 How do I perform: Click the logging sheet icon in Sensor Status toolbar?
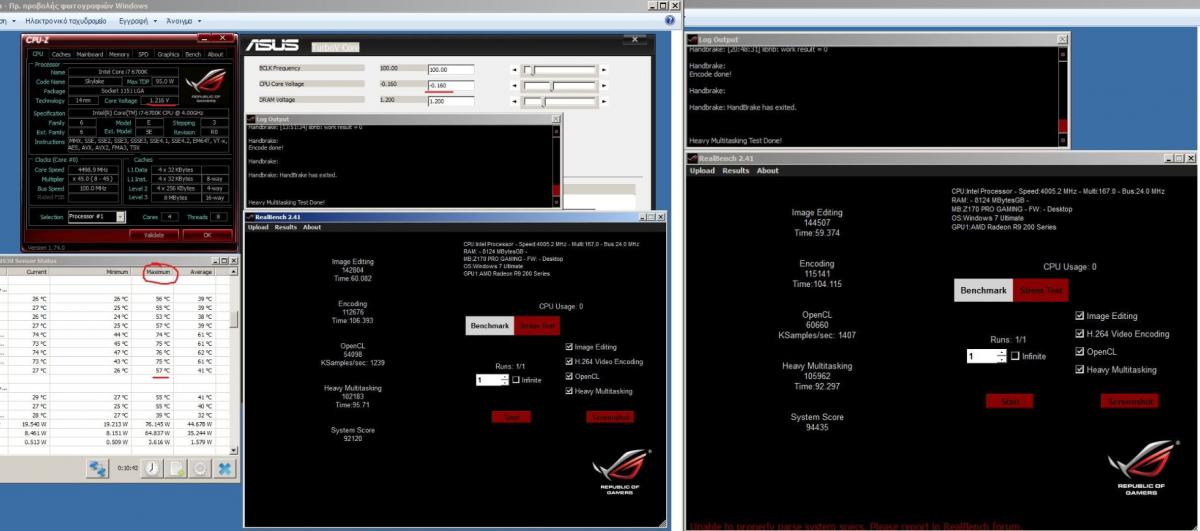[x=175, y=468]
